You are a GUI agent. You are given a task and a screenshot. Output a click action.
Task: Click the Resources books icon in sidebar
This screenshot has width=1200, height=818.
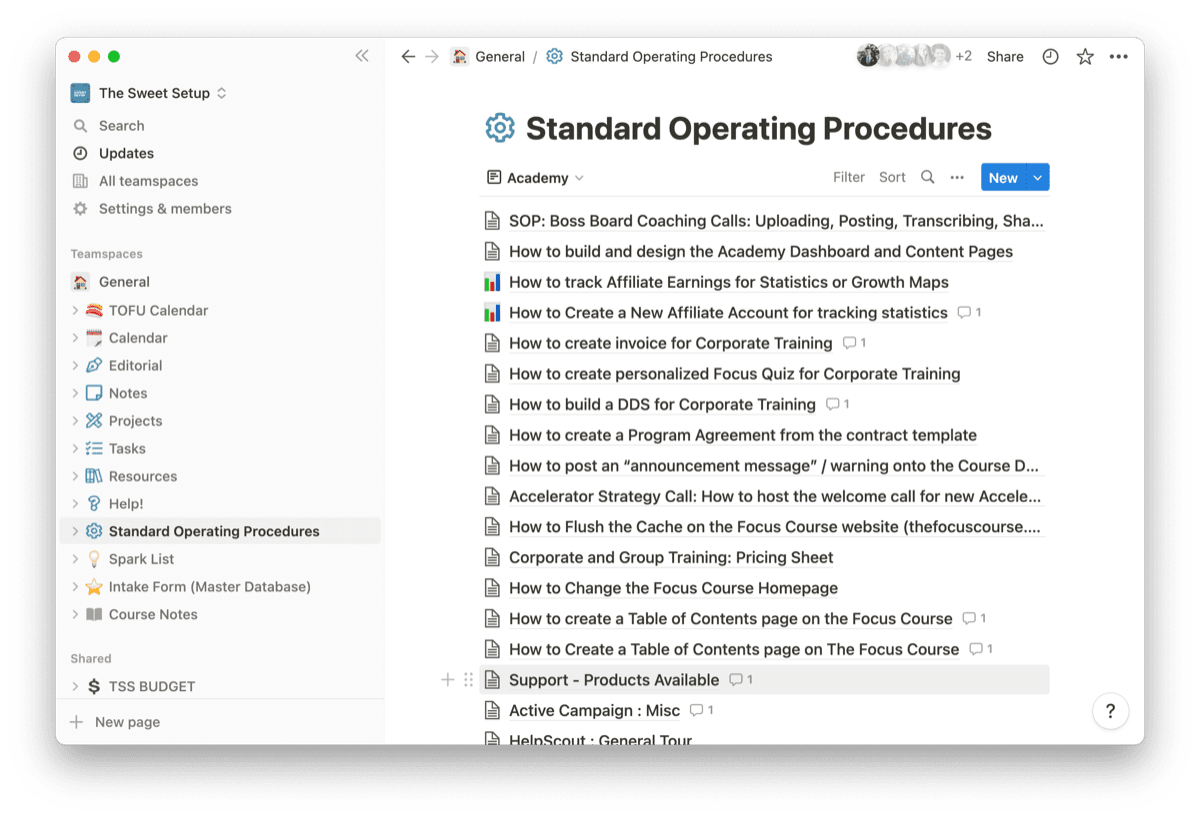94,476
